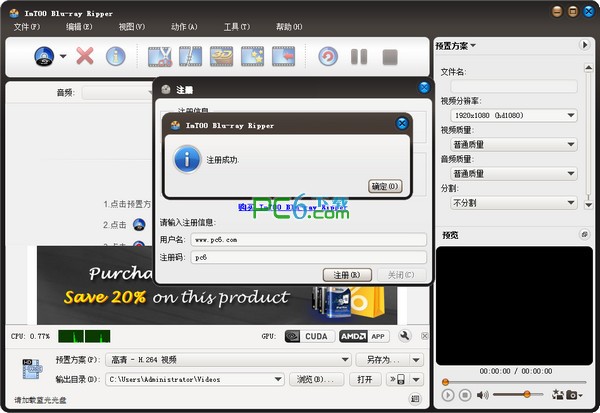This screenshot has width=600, height=413.
Task: Open the 视频质量 dropdown
Action: (514, 144)
